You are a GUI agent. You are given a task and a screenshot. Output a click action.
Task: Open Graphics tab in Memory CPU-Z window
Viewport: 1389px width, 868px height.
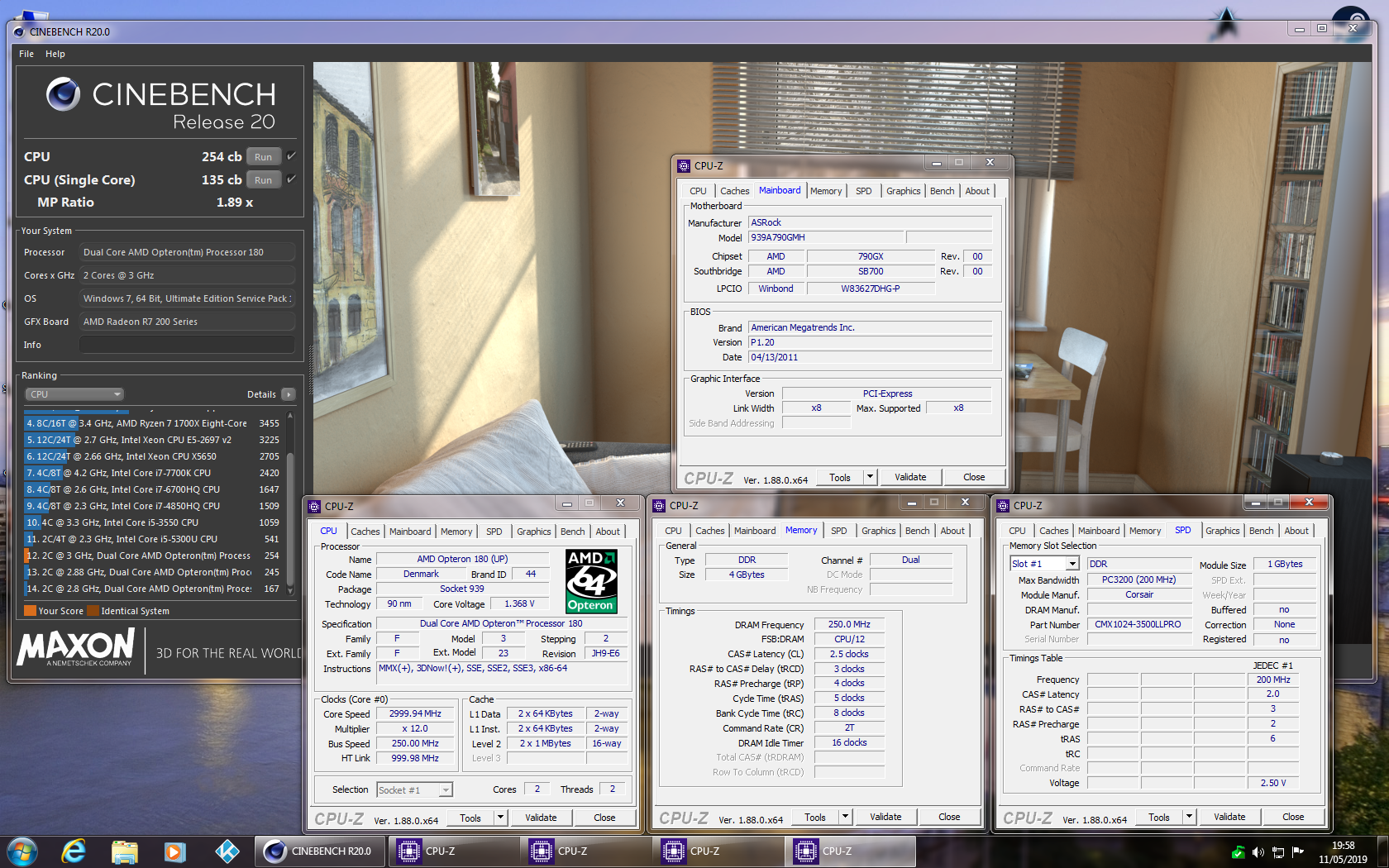click(879, 531)
